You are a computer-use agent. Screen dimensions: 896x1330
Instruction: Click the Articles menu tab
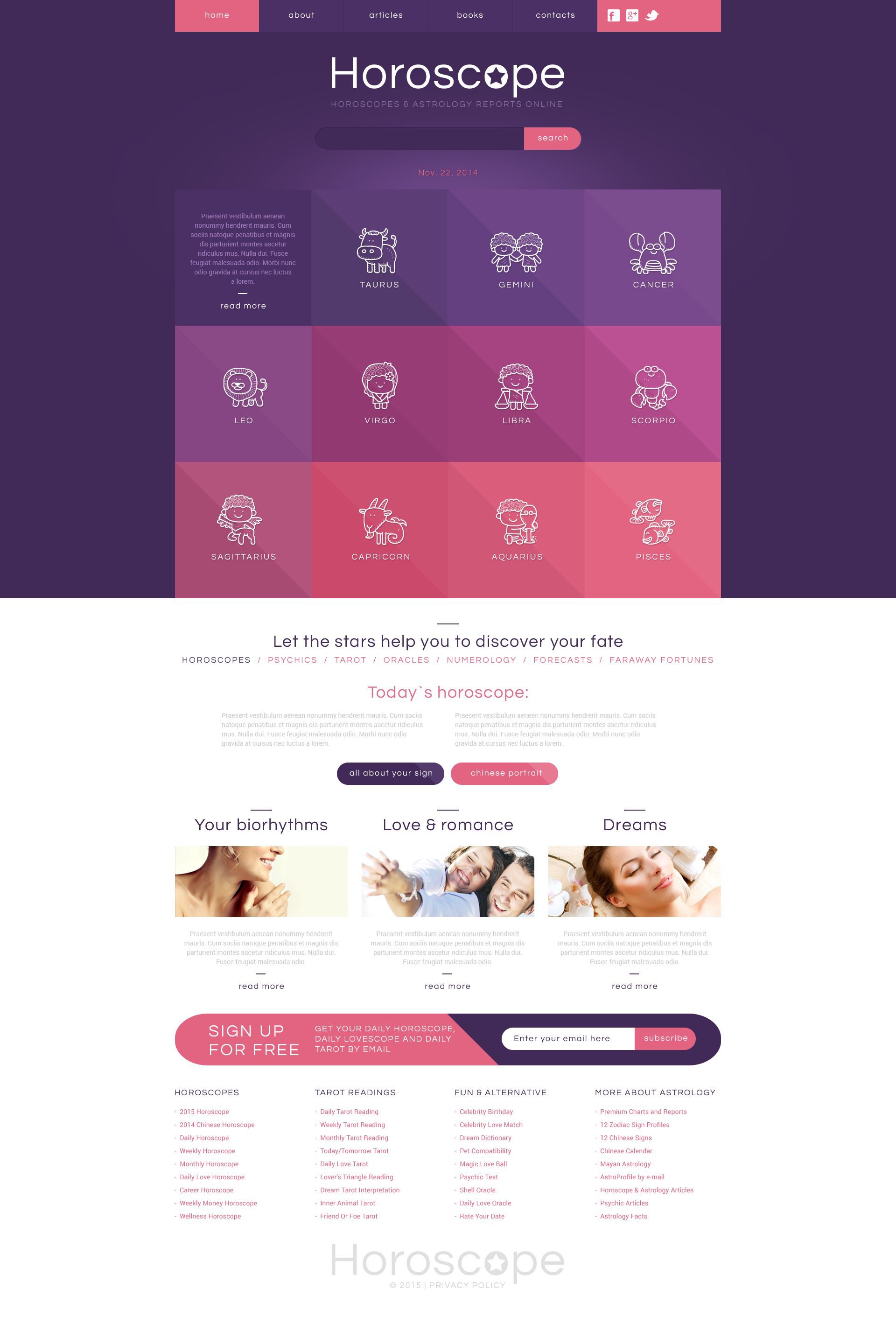pos(385,15)
